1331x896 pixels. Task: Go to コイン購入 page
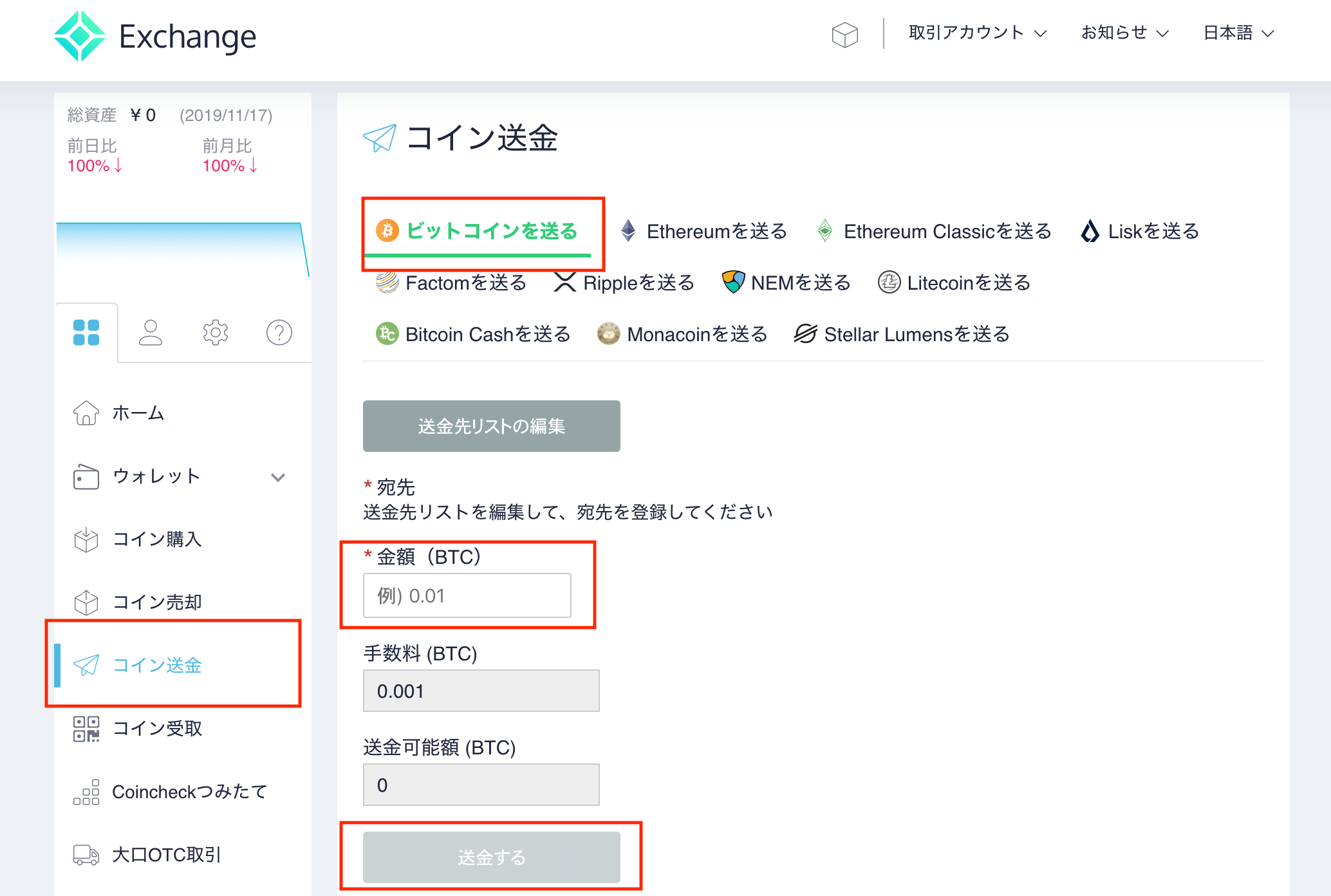pyautogui.click(x=157, y=539)
